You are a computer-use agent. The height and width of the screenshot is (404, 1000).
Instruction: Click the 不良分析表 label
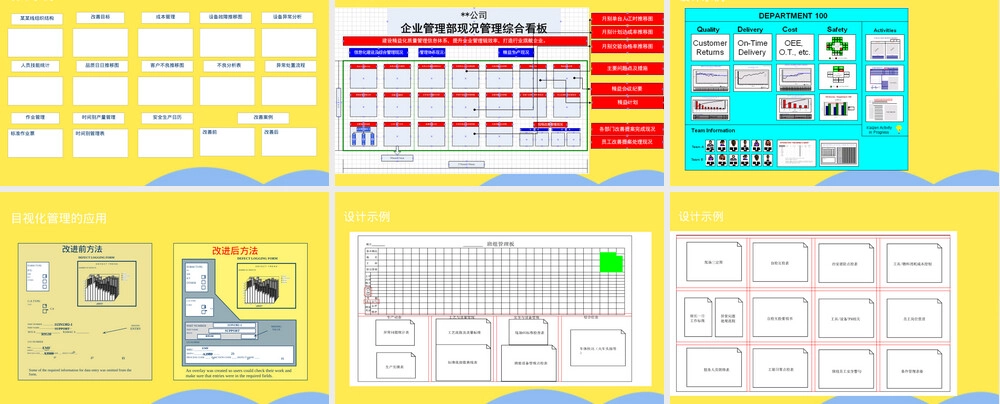click(229, 66)
